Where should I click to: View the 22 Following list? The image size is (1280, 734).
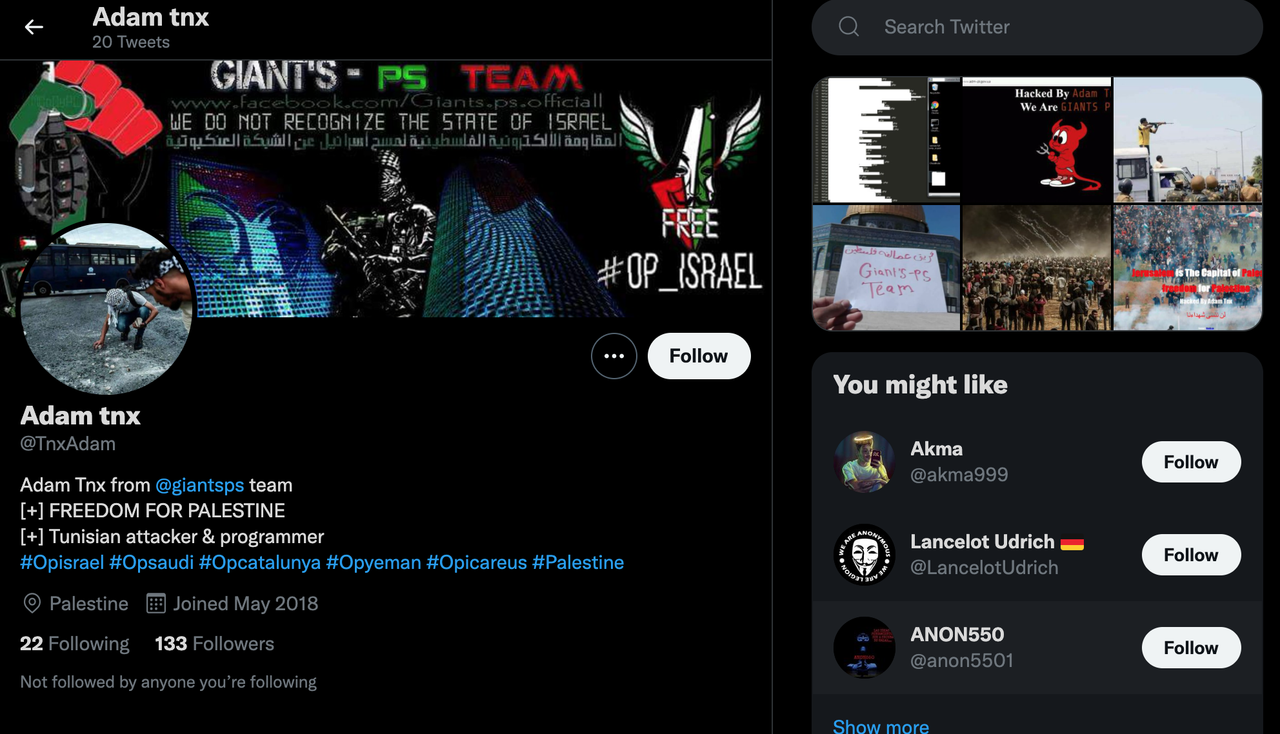tap(75, 644)
